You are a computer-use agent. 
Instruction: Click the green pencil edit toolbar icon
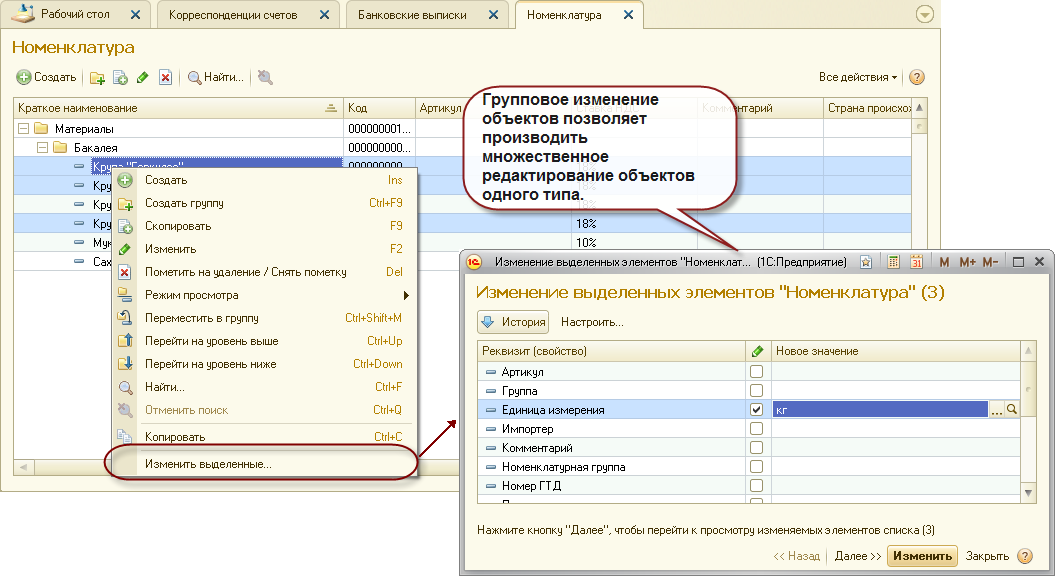click(x=143, y=78)
